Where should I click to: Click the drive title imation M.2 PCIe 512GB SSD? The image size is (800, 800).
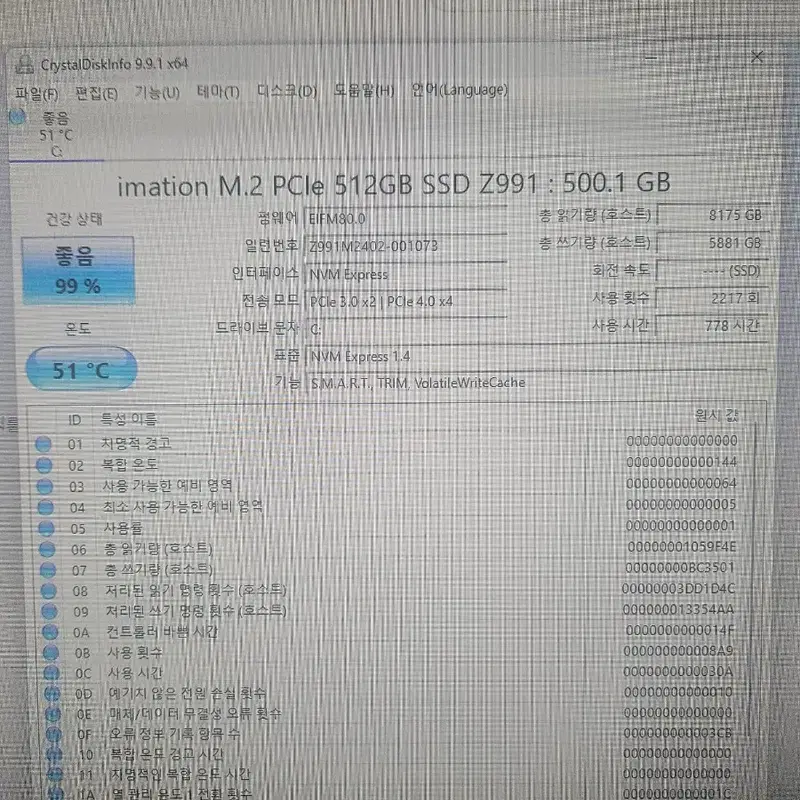point(393,184)
